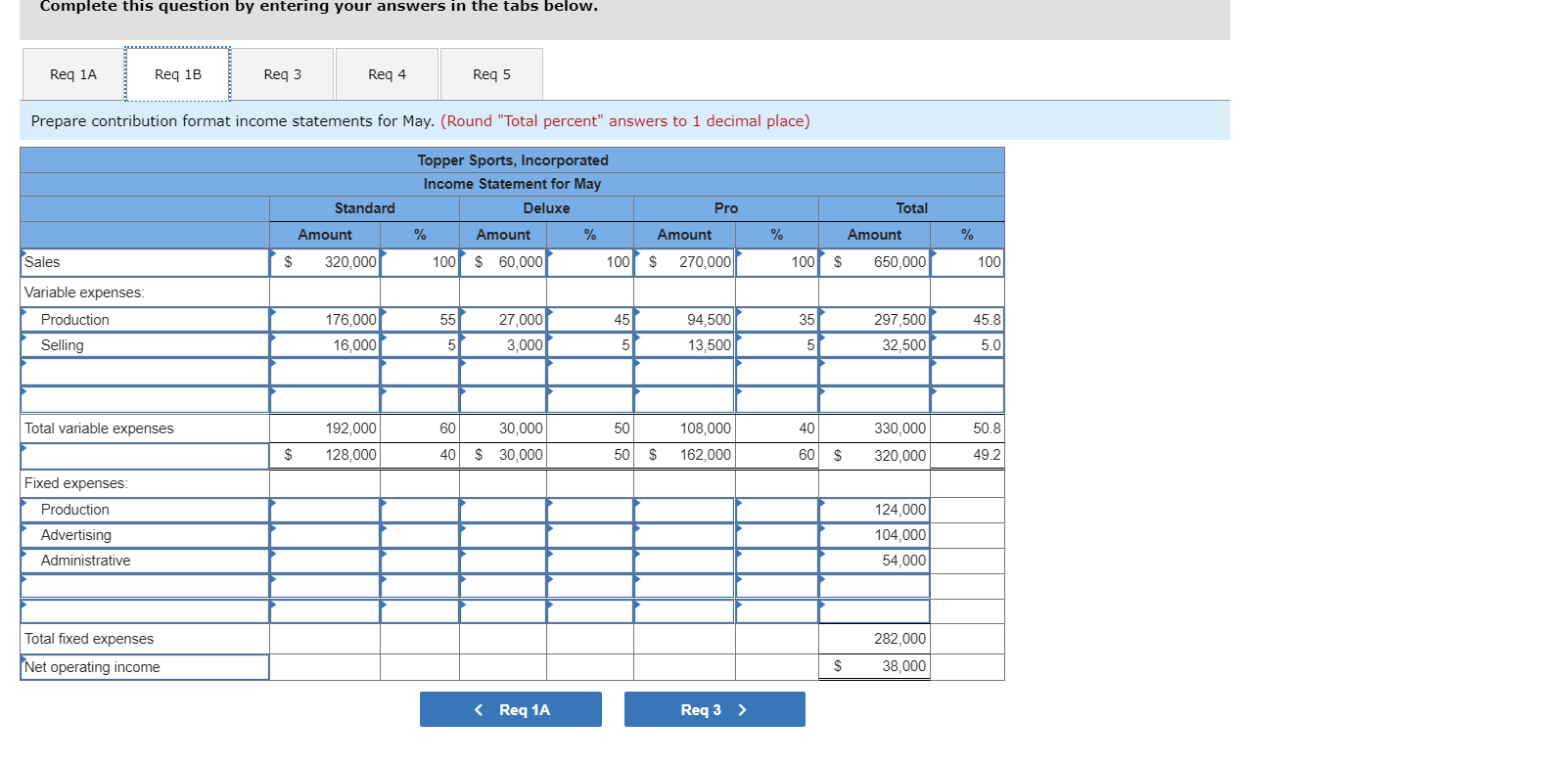Select net operating income value 38,000
The image size is (1568, 765).
point(874,666)
